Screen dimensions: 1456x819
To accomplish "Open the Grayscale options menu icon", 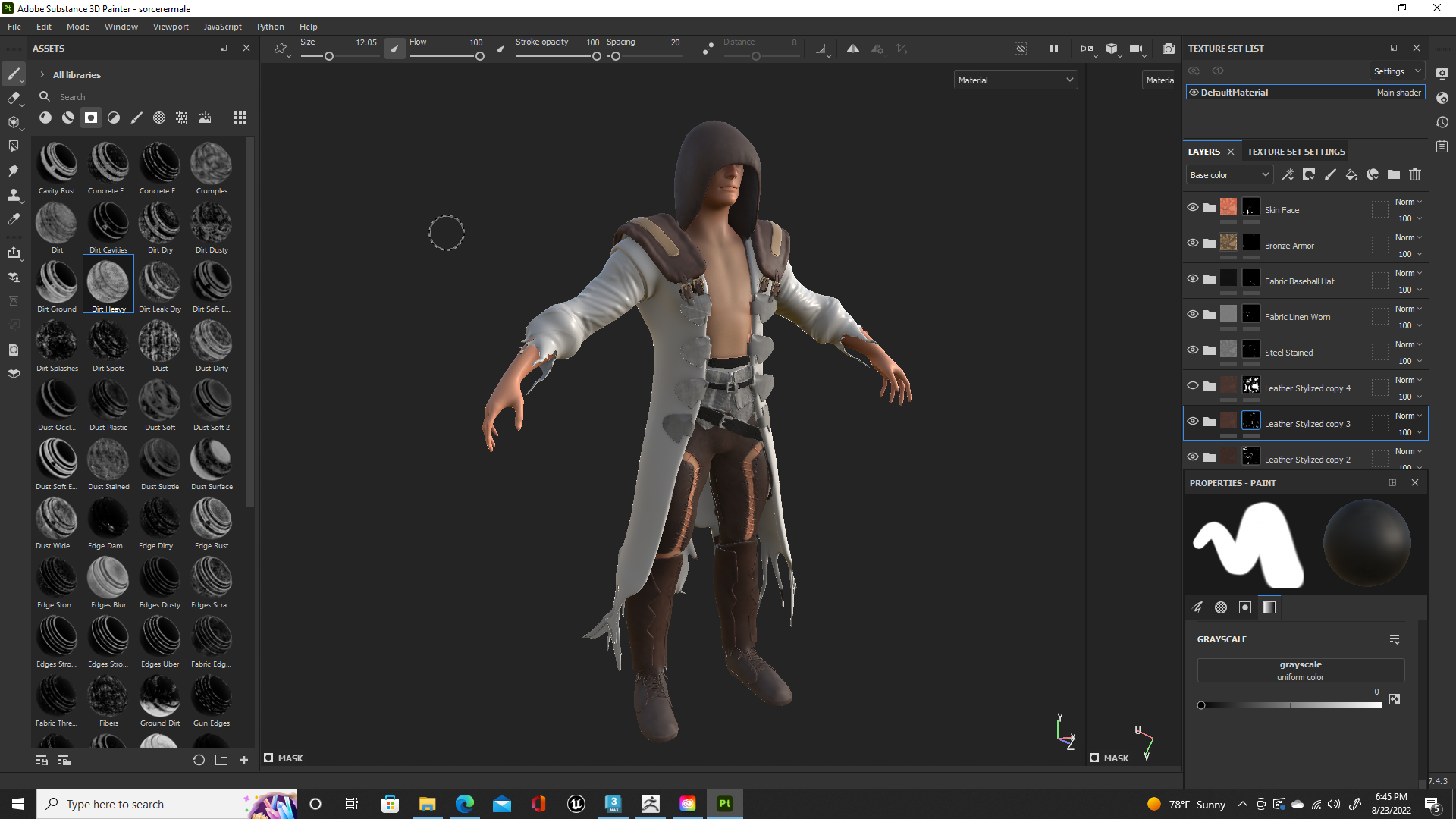I will pos(1395,639).
